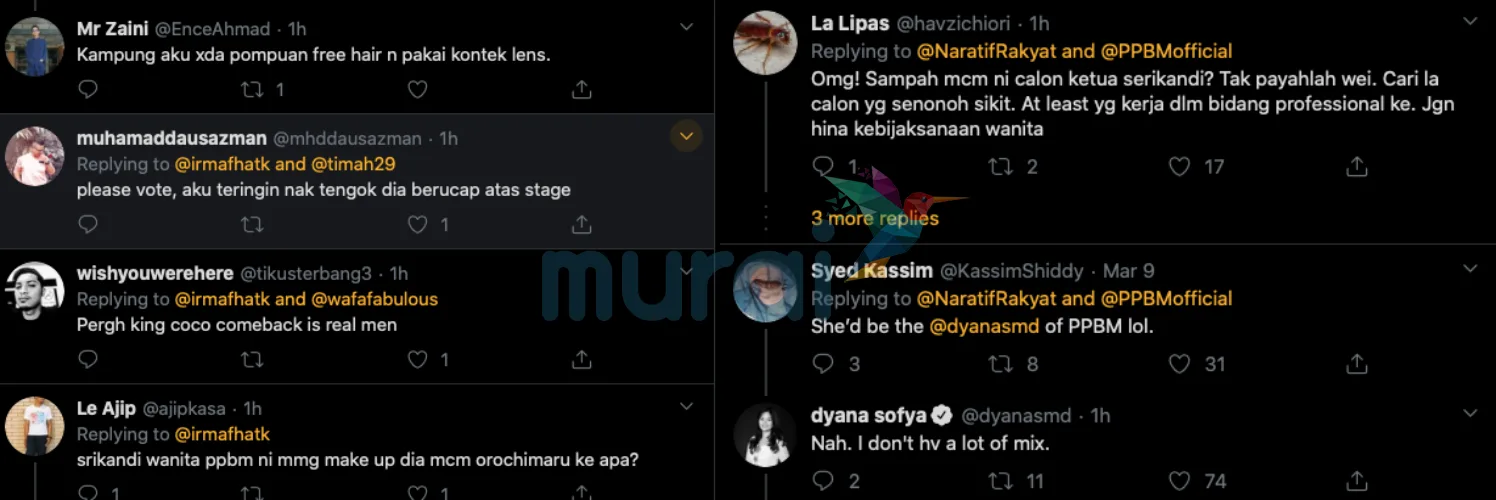Viewport: 1496px width, 500px height.
Task: Retweet Mr Zaini's kampung tweet
Action: (x=252, y=90)
